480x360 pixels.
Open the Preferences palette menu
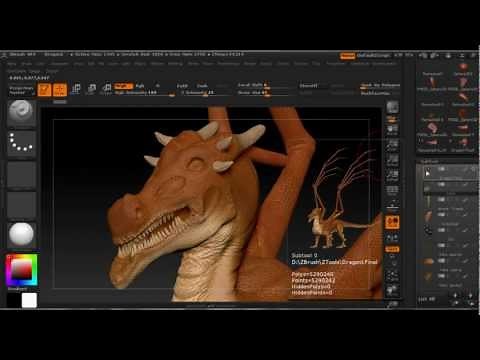point(228,64)
